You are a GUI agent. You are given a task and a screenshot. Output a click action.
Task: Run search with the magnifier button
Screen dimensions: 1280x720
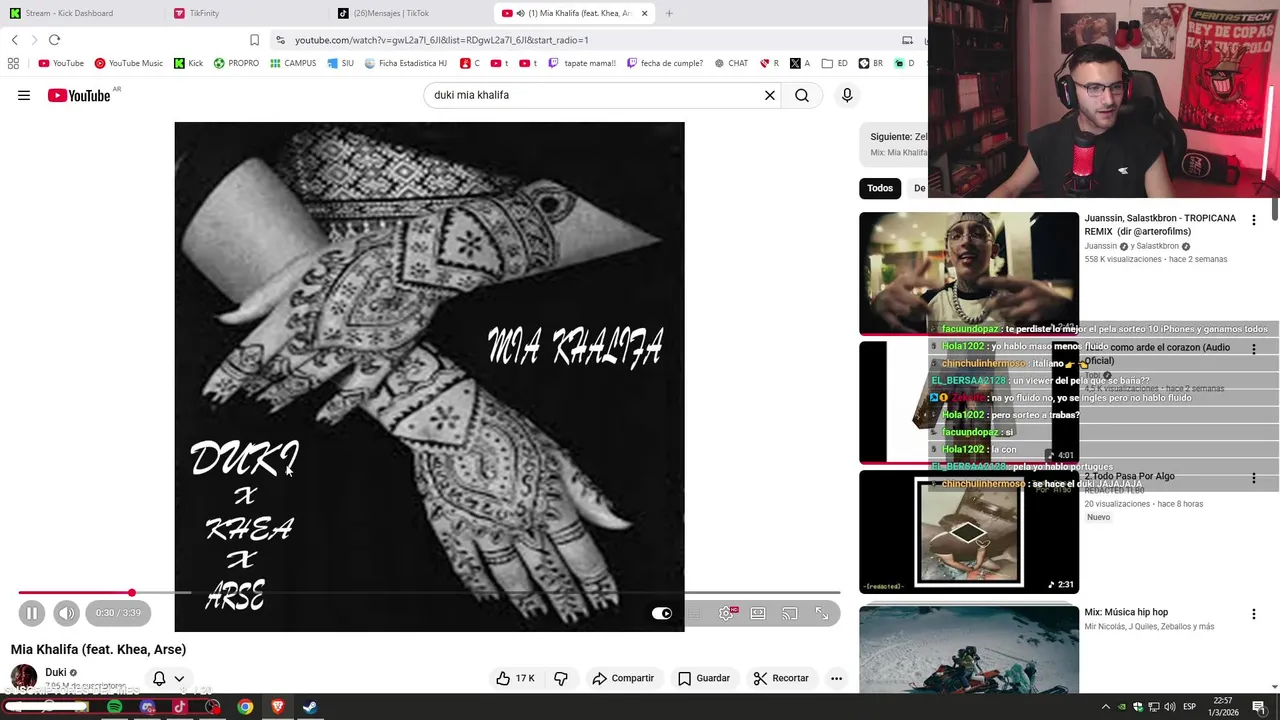[x=802, y=95]
